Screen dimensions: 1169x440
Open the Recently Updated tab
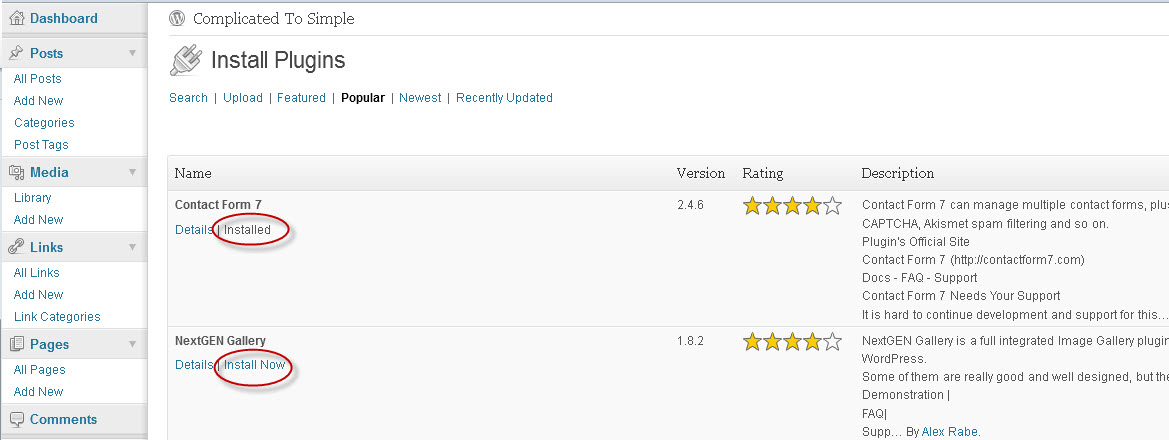point(504,98)
